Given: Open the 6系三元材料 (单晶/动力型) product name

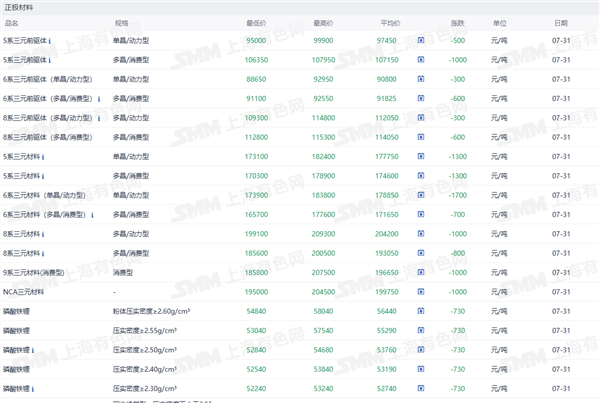Looking at the screenshot, I should (44, 195).
